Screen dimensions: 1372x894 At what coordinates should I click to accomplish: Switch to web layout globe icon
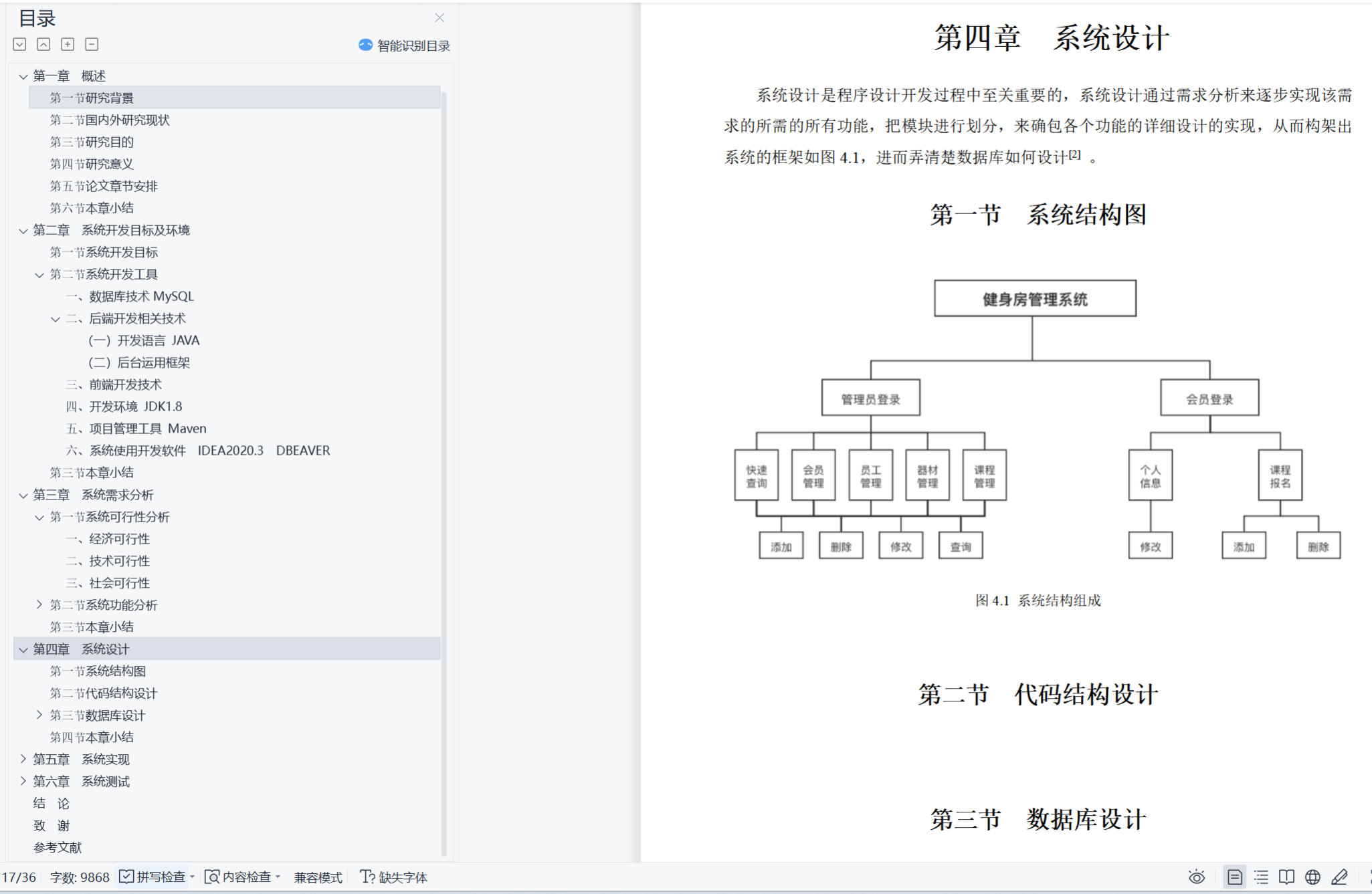click(1312, 877)
